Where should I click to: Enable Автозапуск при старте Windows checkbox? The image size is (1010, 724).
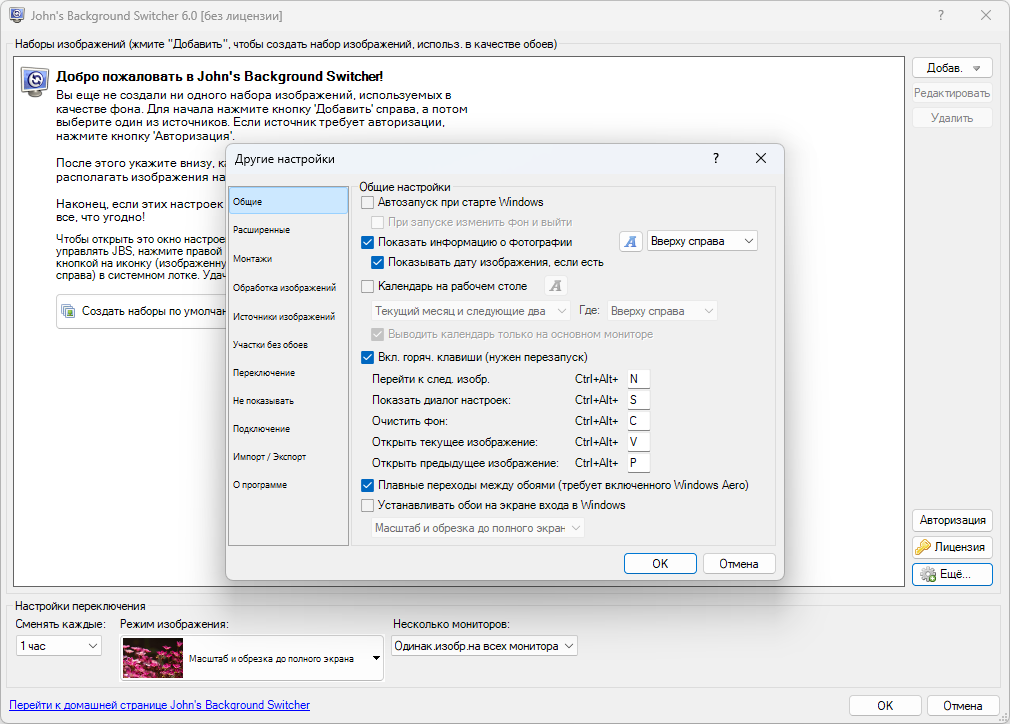click(x=367, y=203)
